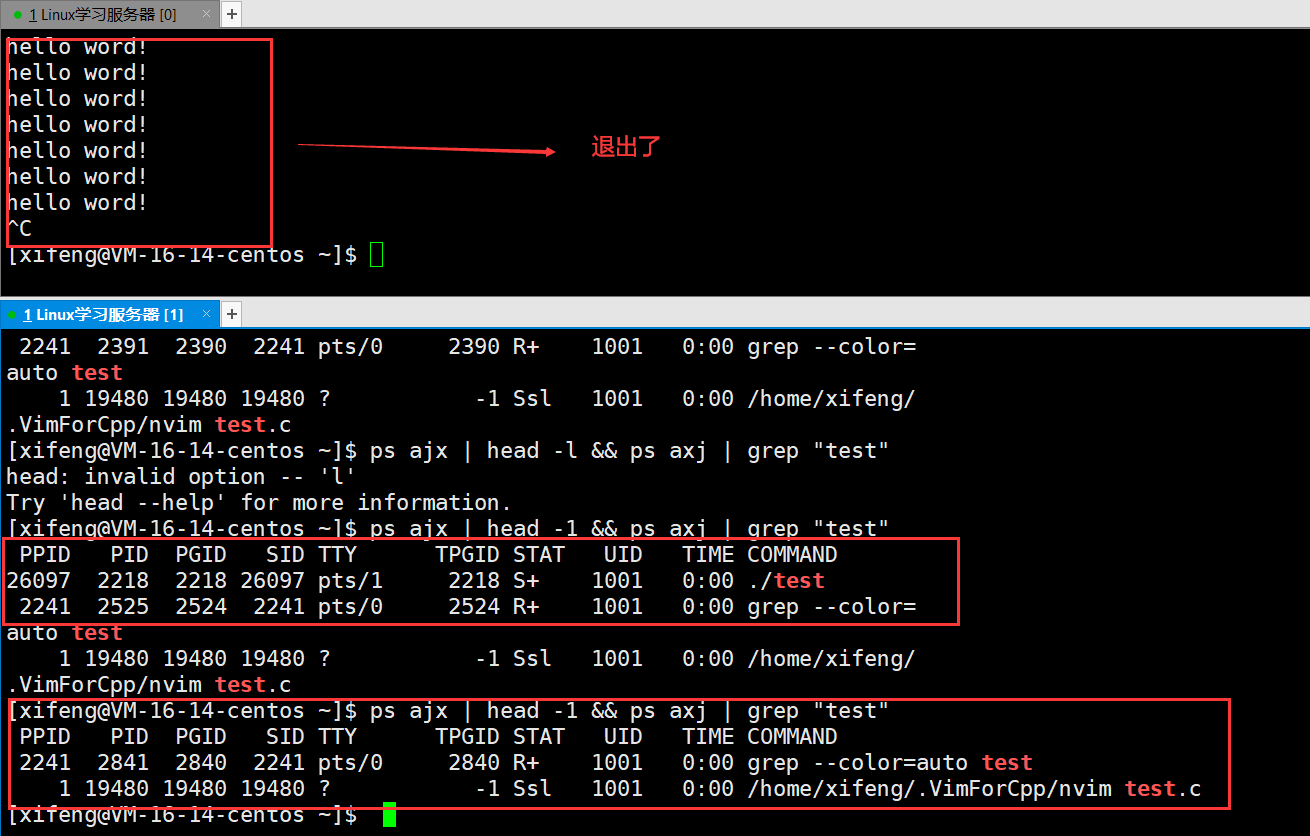Open new session with plus beside tab [0]

(231, 14)
